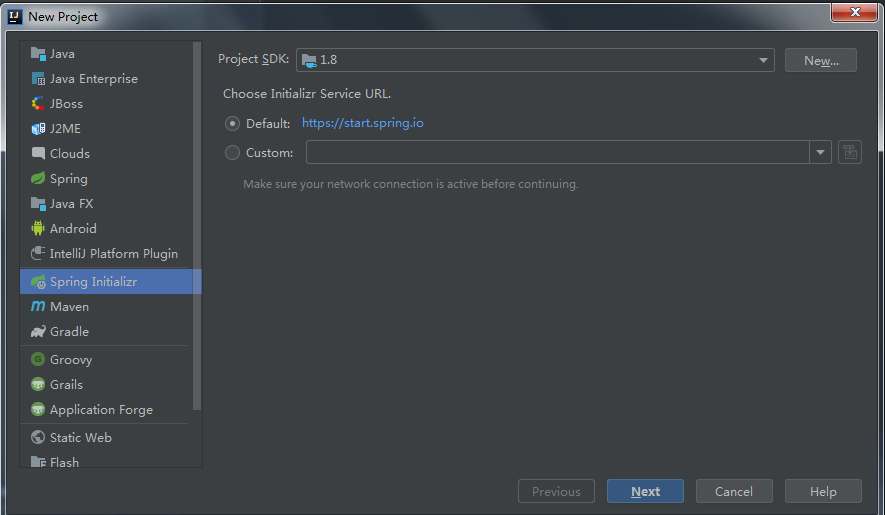This screenshot has width=885, height=515.
Task: Select Flash in the project list
Action: [x=106, y=461]
